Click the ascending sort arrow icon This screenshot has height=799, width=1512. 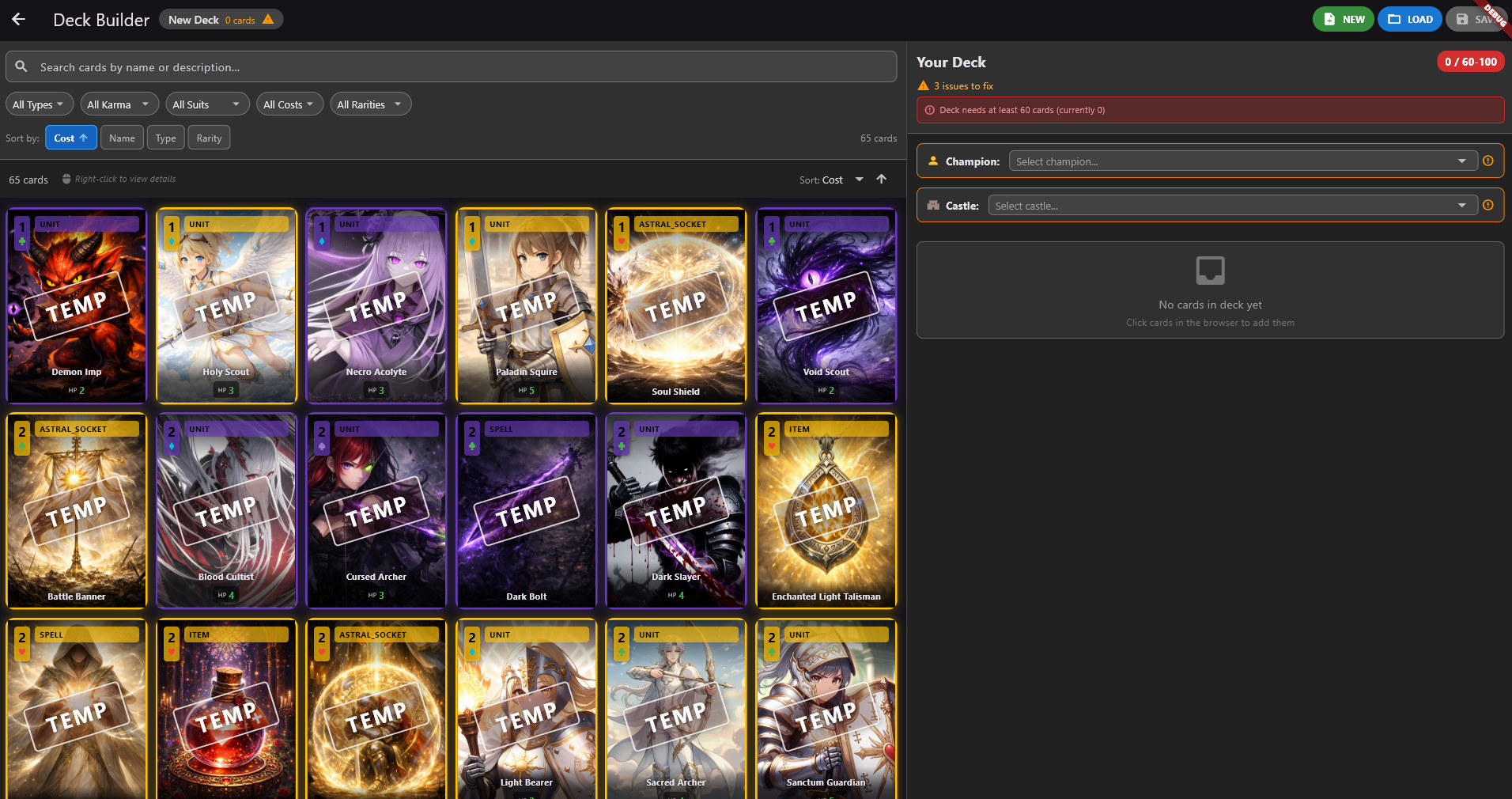[x=881, y=180]
